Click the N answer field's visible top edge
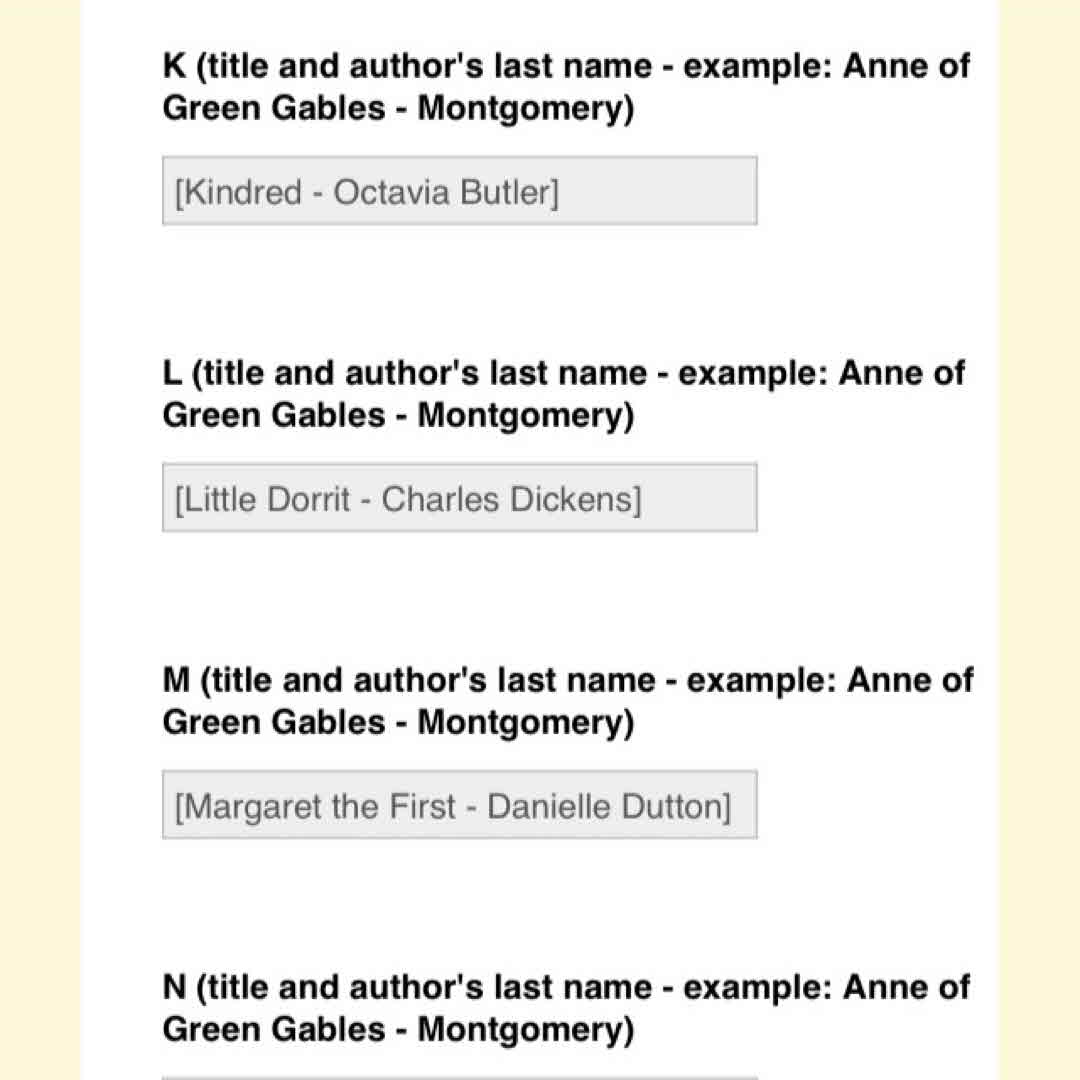The height and width of the screenshot is (1080, 1080). pos(460,1077)
